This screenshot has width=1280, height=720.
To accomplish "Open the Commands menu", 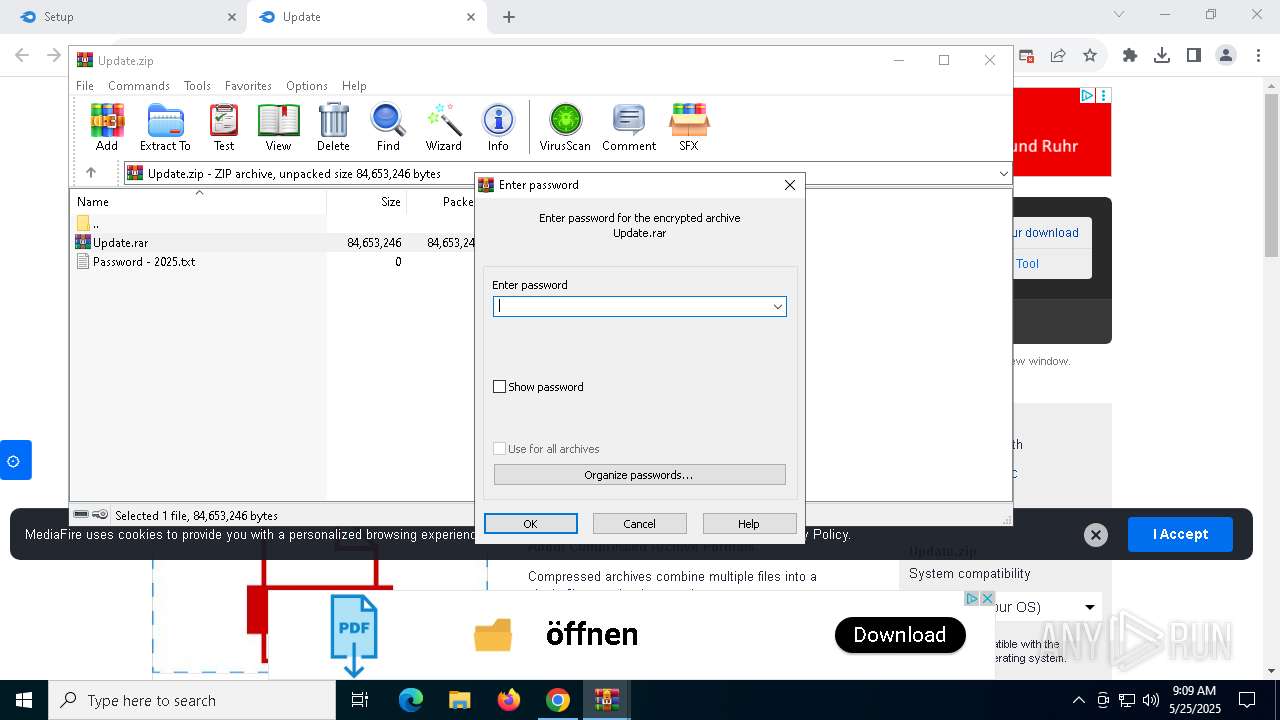I will 139,86.
